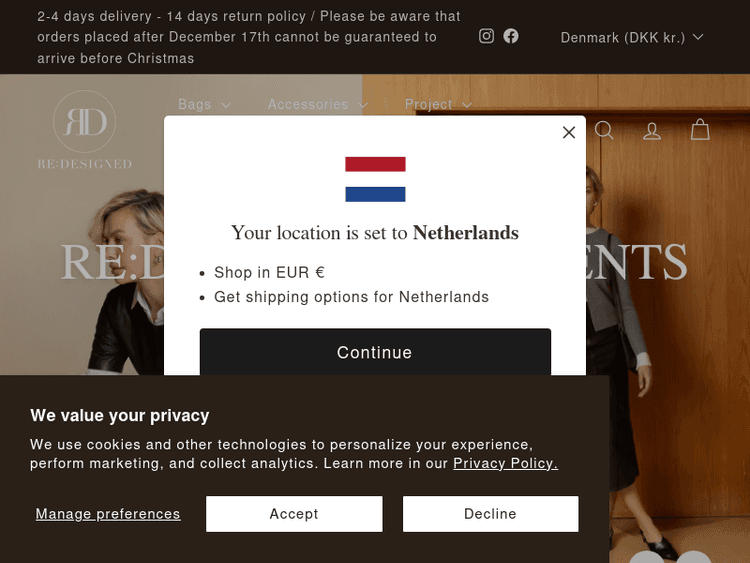Decline cookies in privacy banner
The height and width of the screenshot is (563, 750).
(490, 514)
